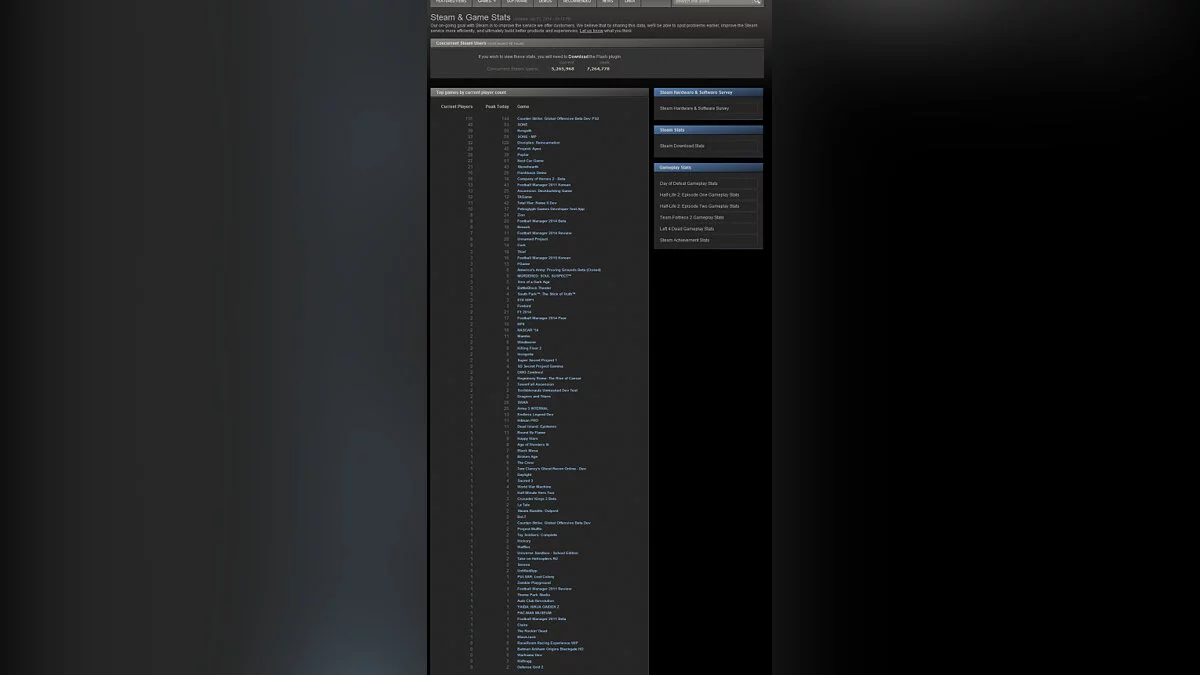Open Team Fortress 2 Gameplay Stats
Viewport: 1200px width, 675px height.
point(692,217)
